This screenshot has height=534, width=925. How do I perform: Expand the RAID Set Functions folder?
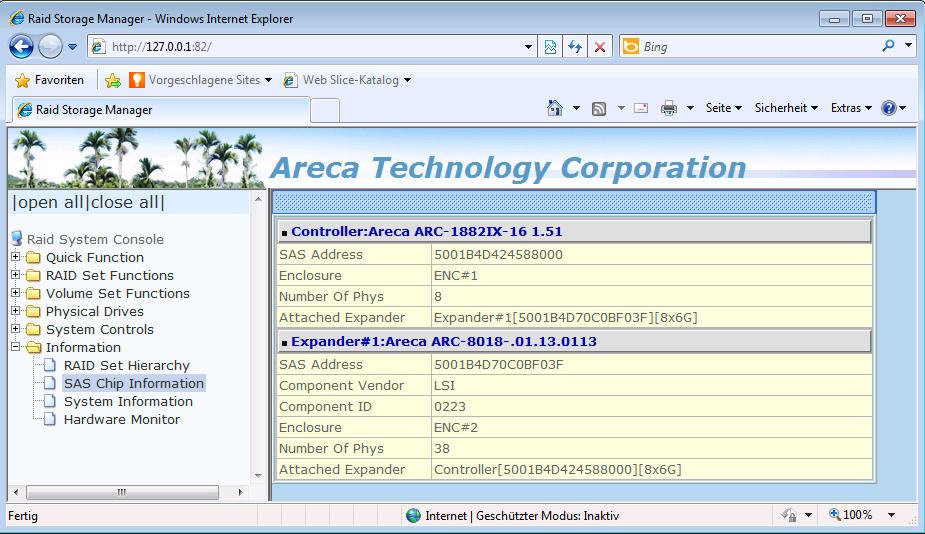(15, 274)
